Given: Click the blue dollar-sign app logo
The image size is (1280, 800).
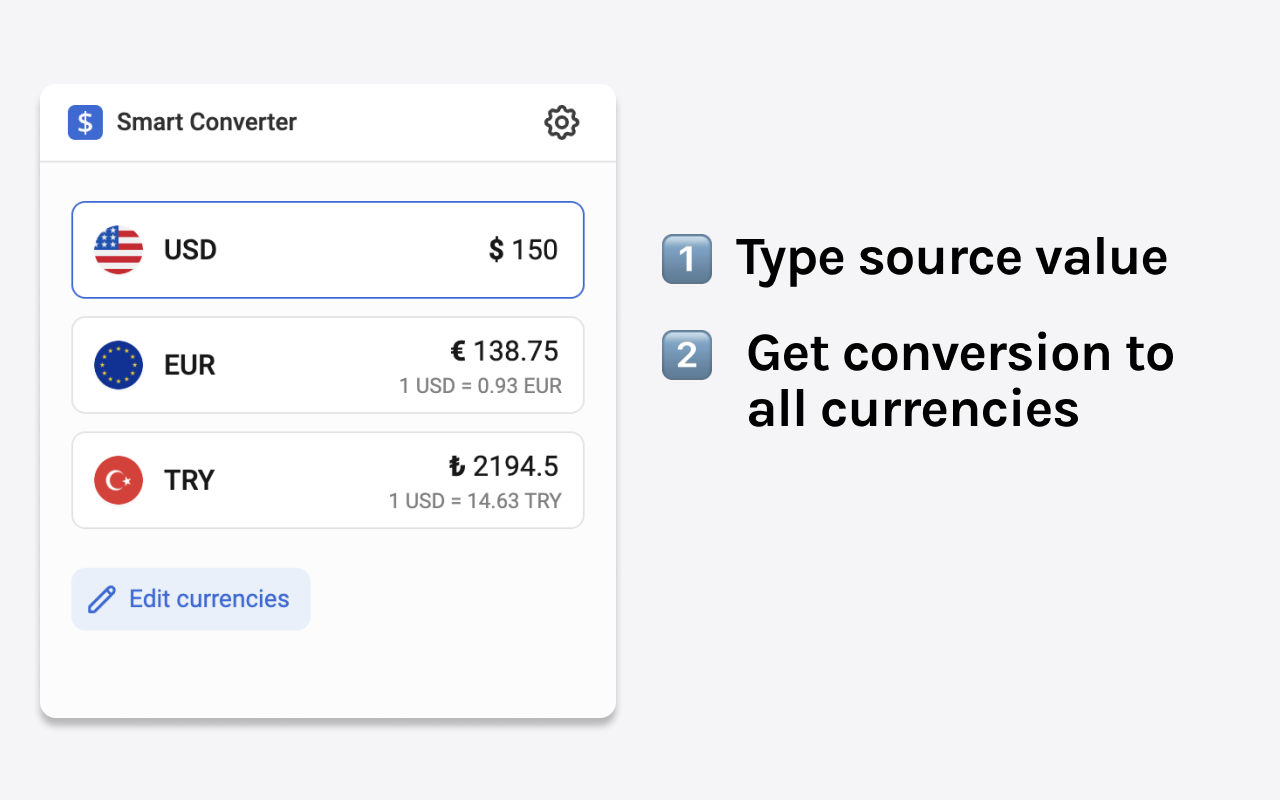Looking at the screenshot, I should point(85,122).
